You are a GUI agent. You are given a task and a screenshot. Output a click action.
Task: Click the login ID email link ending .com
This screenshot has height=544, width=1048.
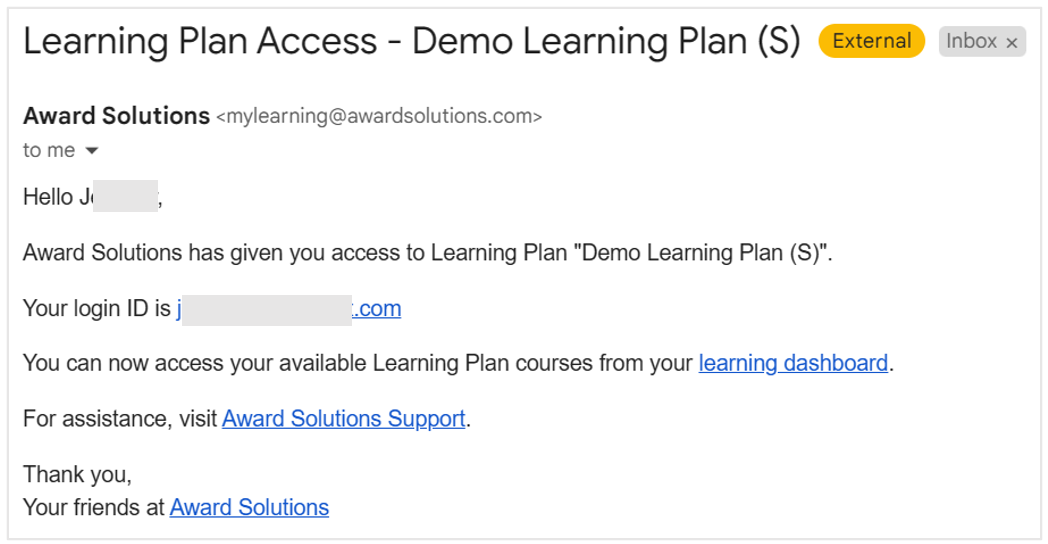289,309
